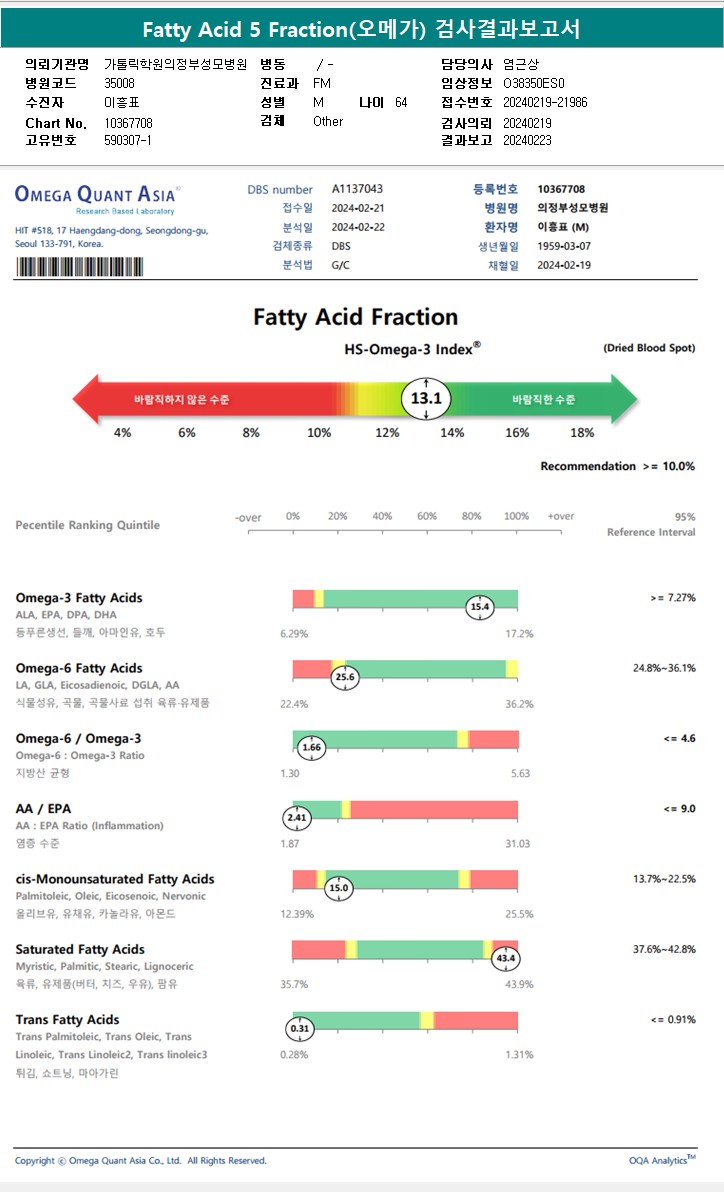Image resolution: width=724 pixels, height=1192 pixels.
Task: Click the OQA Analytics footer text
Action: tap(662, 1160)
